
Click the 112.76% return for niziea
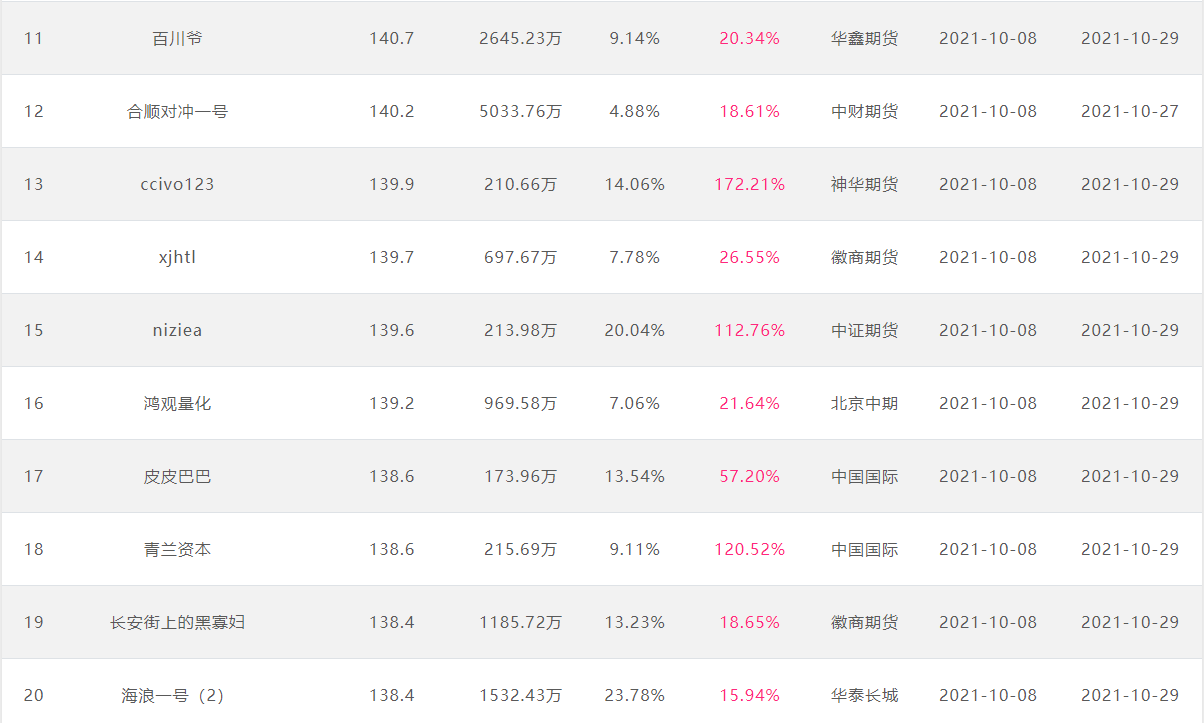749,331
